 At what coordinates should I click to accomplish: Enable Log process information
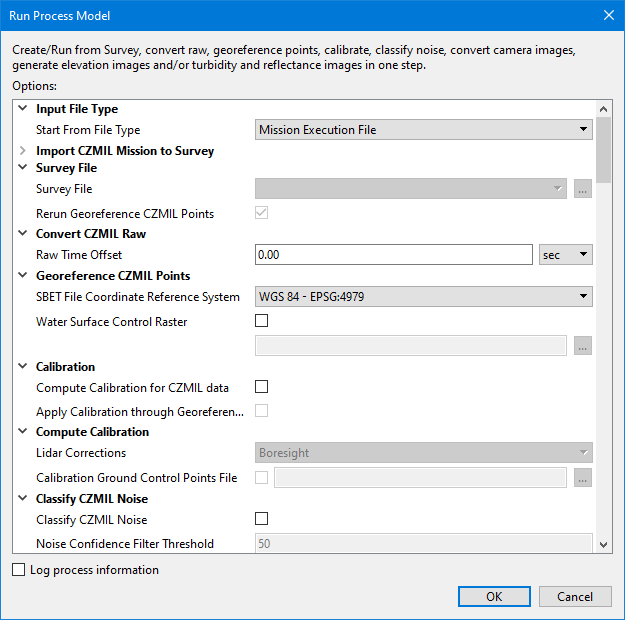[20, 570]
